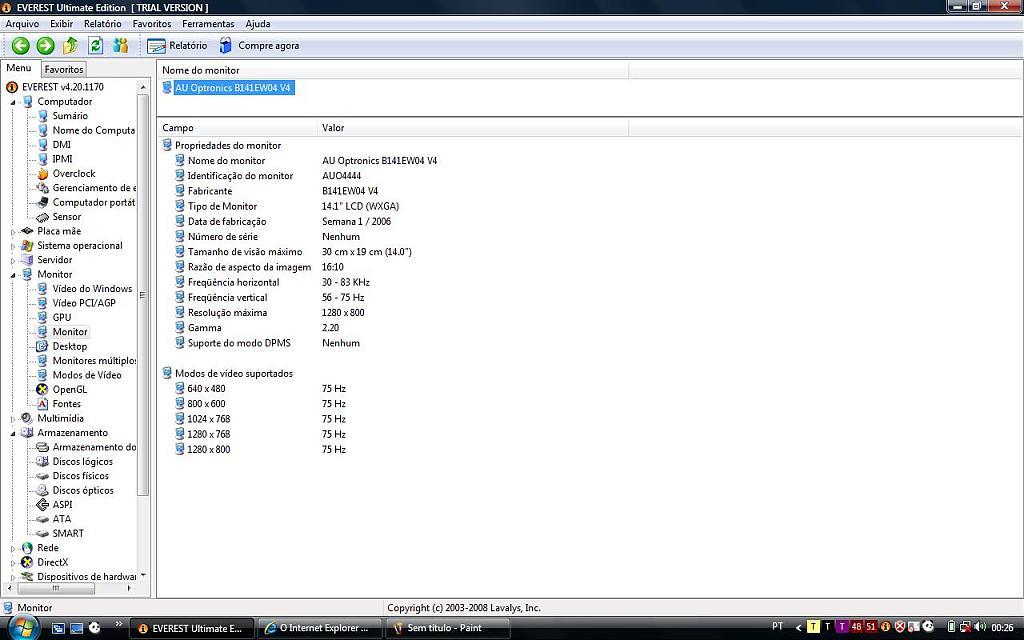This screenshot has height=640, width=1024.
Task: Click the PT language indicator in taskbar
Action: (777, 628)
